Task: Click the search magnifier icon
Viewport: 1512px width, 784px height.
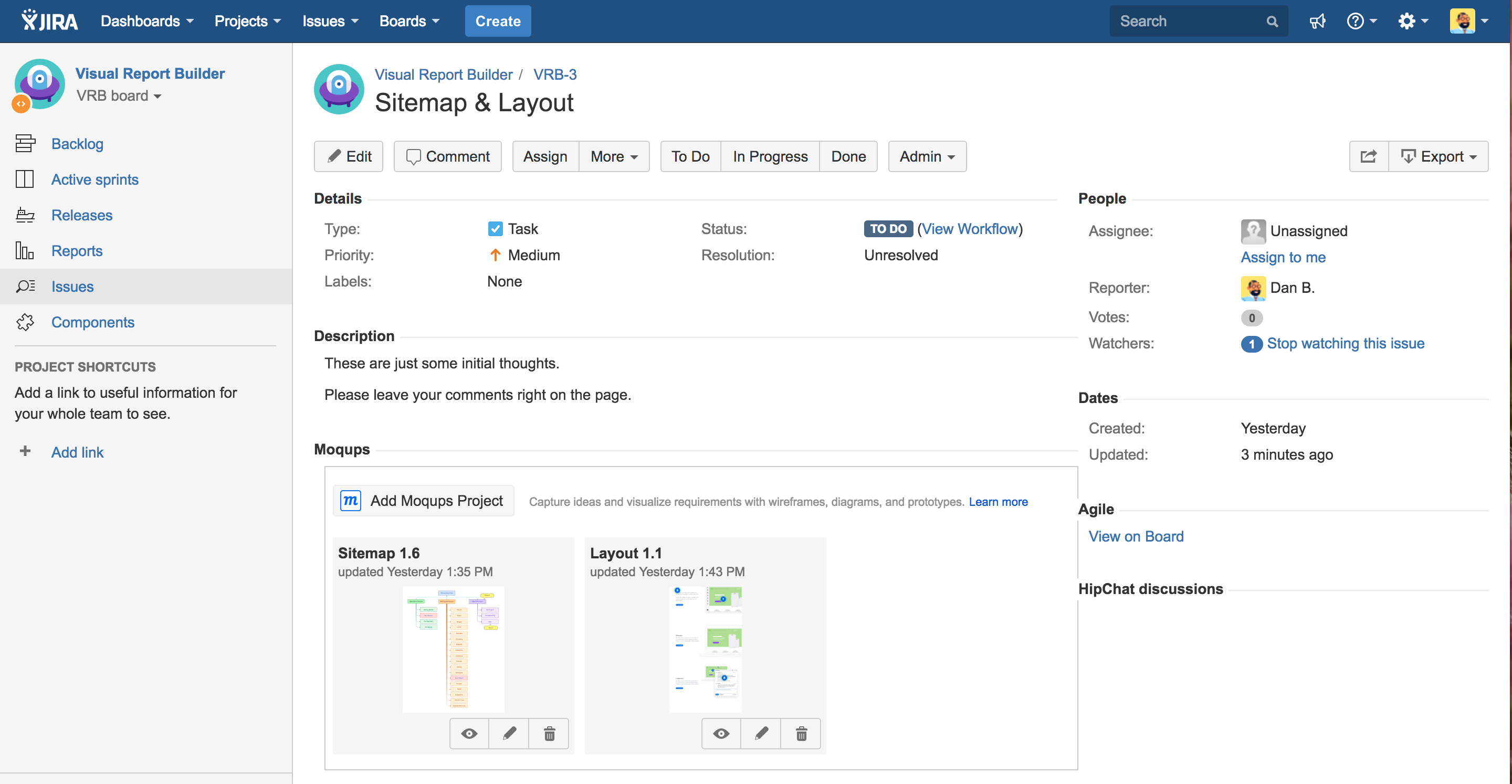Action: (x=1272, y=21)
